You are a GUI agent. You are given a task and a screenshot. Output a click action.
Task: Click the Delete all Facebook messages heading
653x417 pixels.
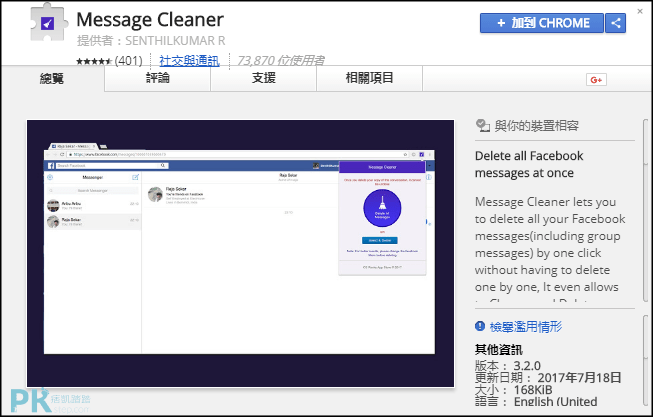click(x=529, y=164)
